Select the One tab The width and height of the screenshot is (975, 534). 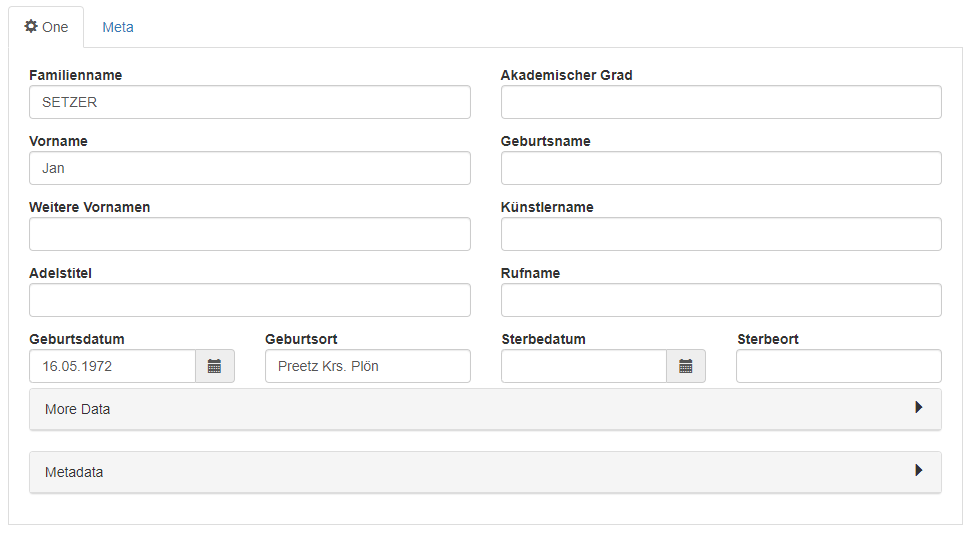pyautogui.click(x=47, y=27)
